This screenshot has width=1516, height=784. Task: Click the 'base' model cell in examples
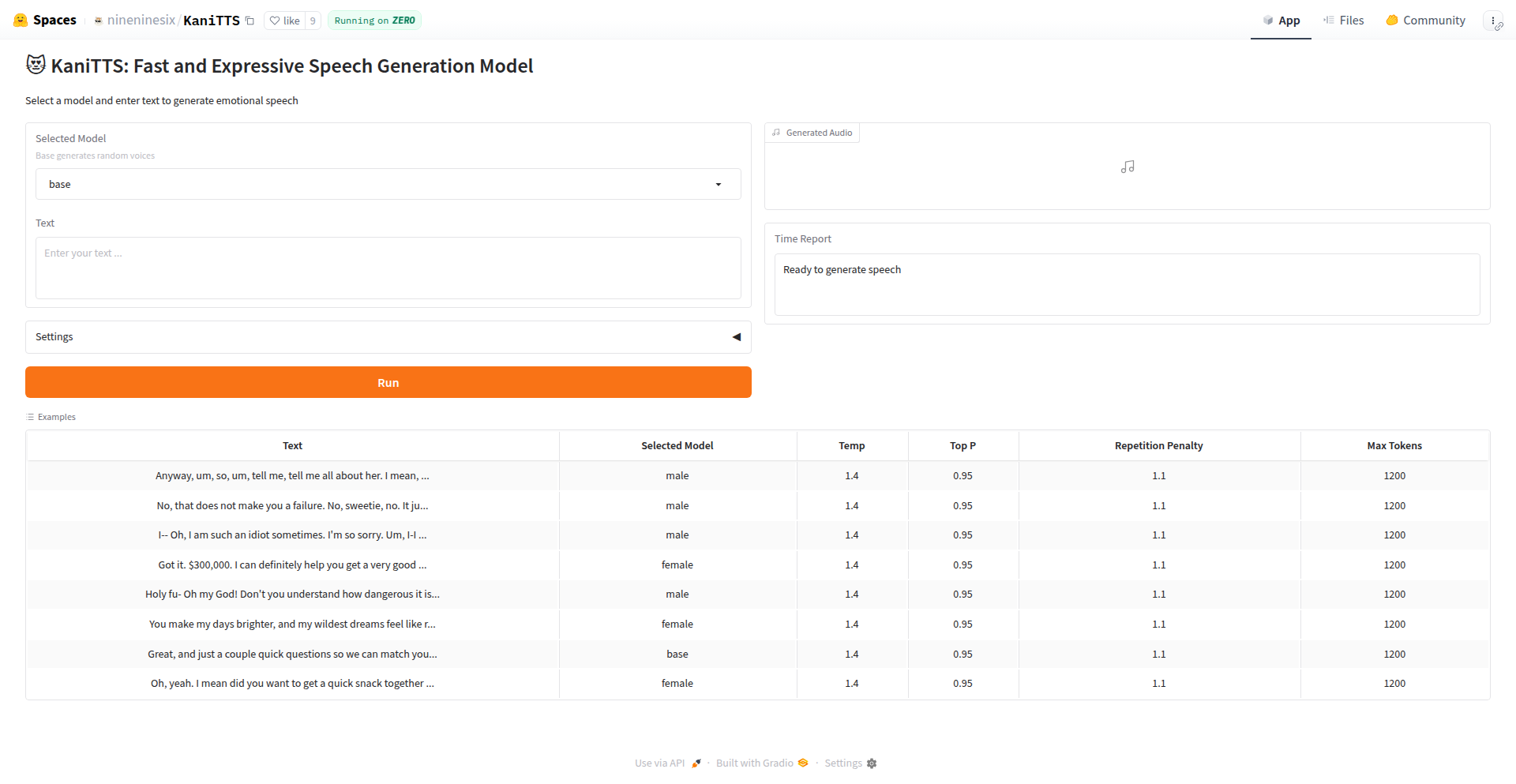pos(677,654)
